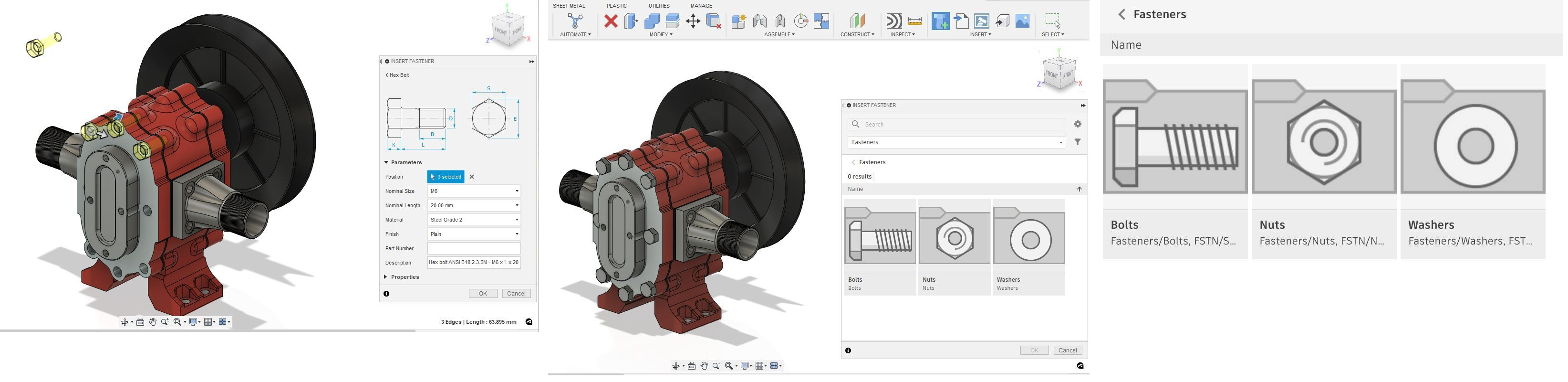
Task: Activate the Move/Copy arrows icon
Action: pyautogui.click(x=693, y=21)
